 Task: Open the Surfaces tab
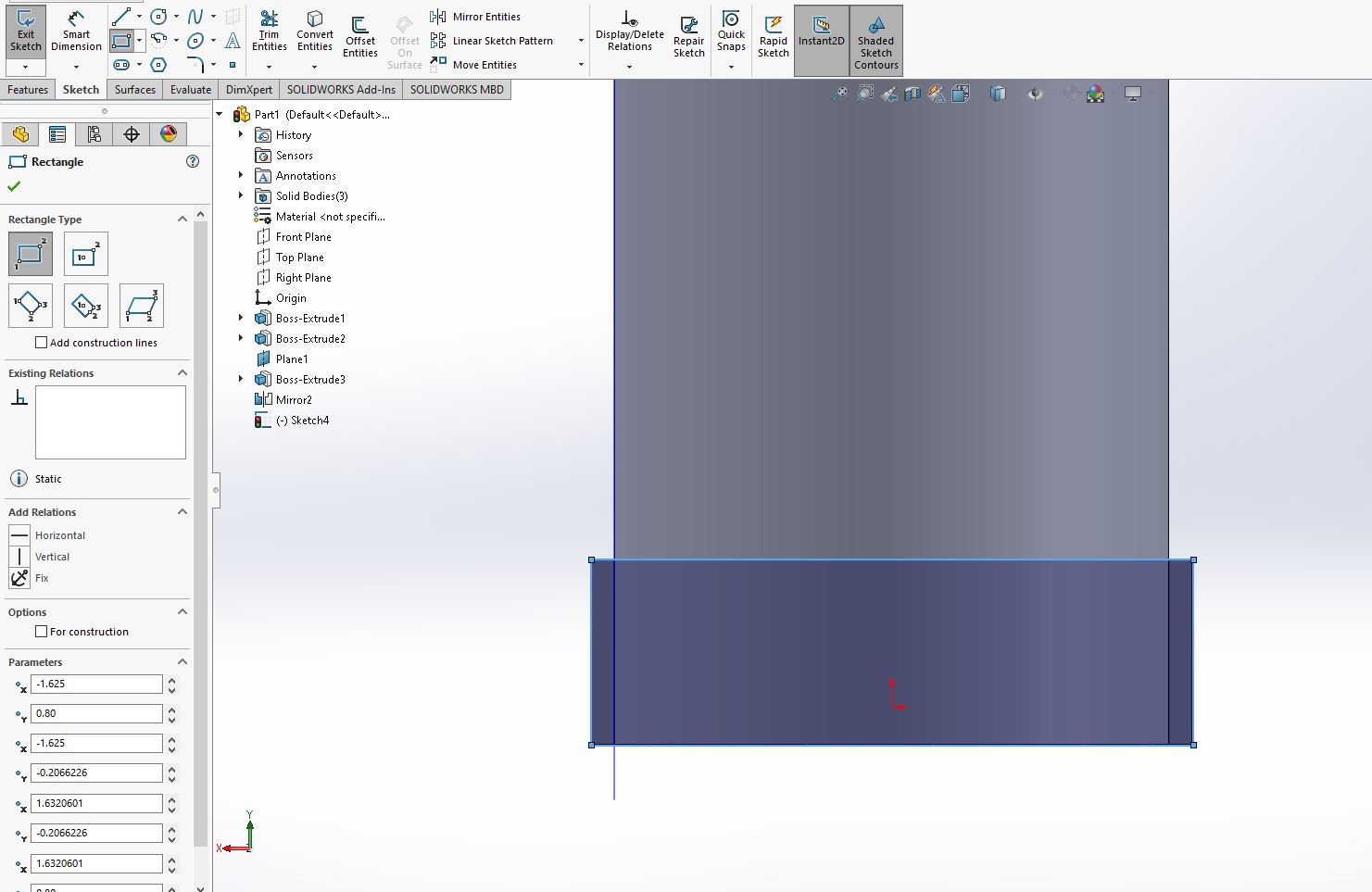pos(135,90)
